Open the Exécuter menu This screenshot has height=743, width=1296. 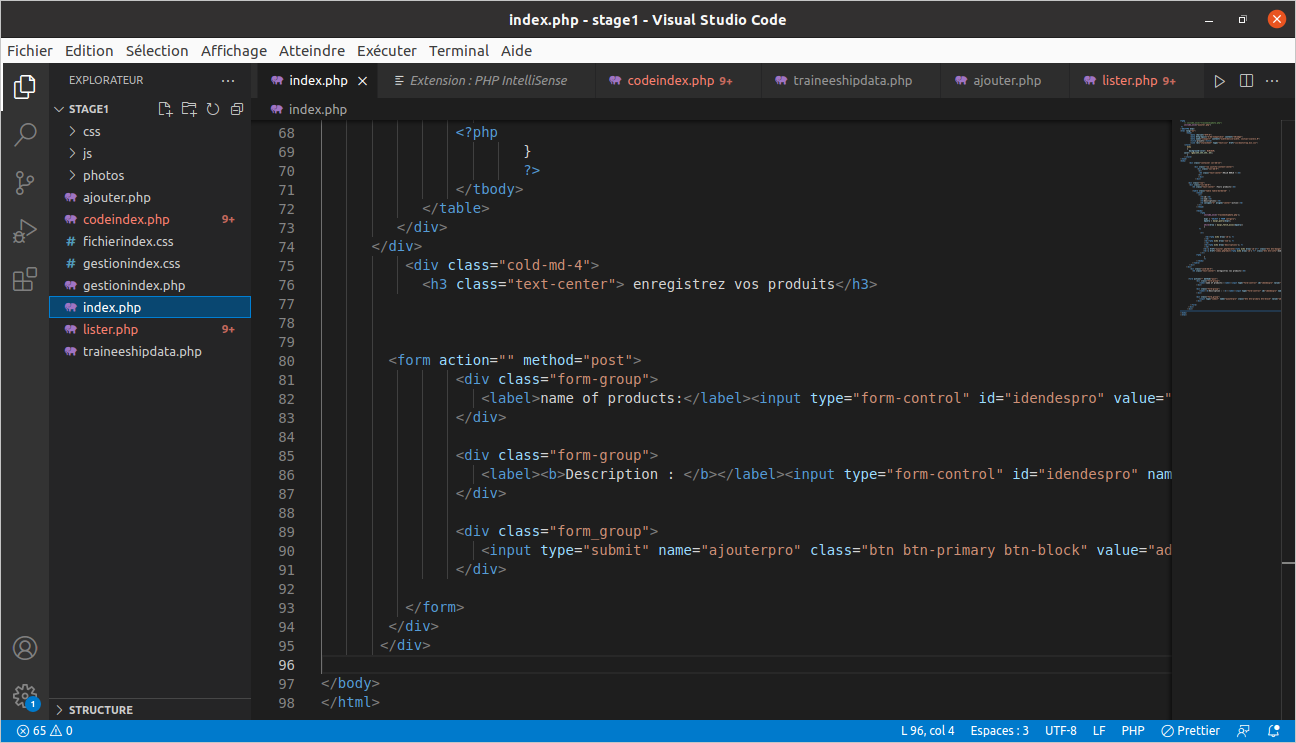click(387, 51)
